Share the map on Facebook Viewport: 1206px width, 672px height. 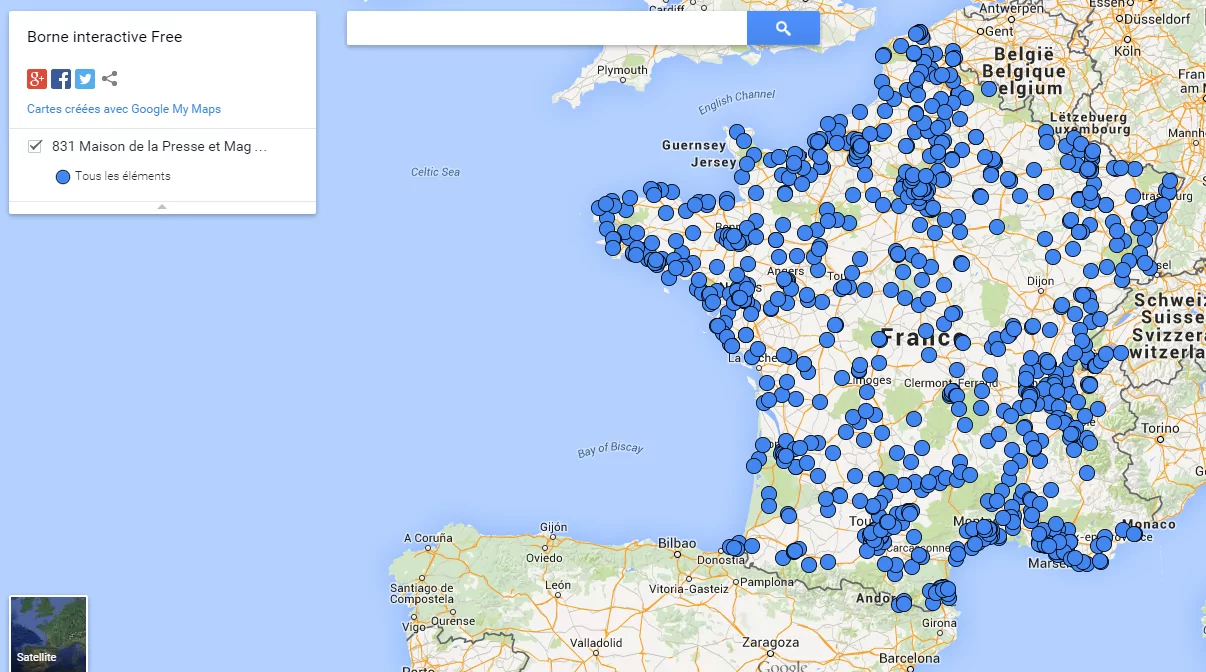coord(61,79)
